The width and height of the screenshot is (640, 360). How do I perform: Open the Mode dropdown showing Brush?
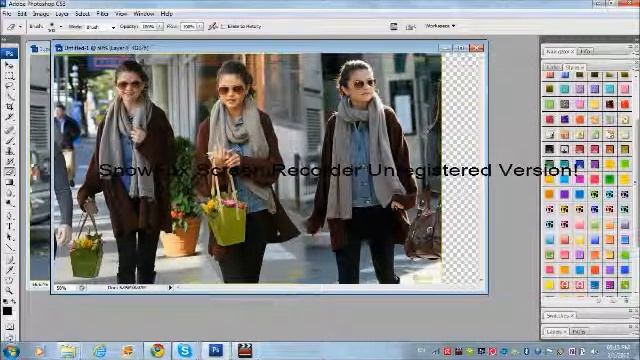pyautogui.click(x=100, y=27)
